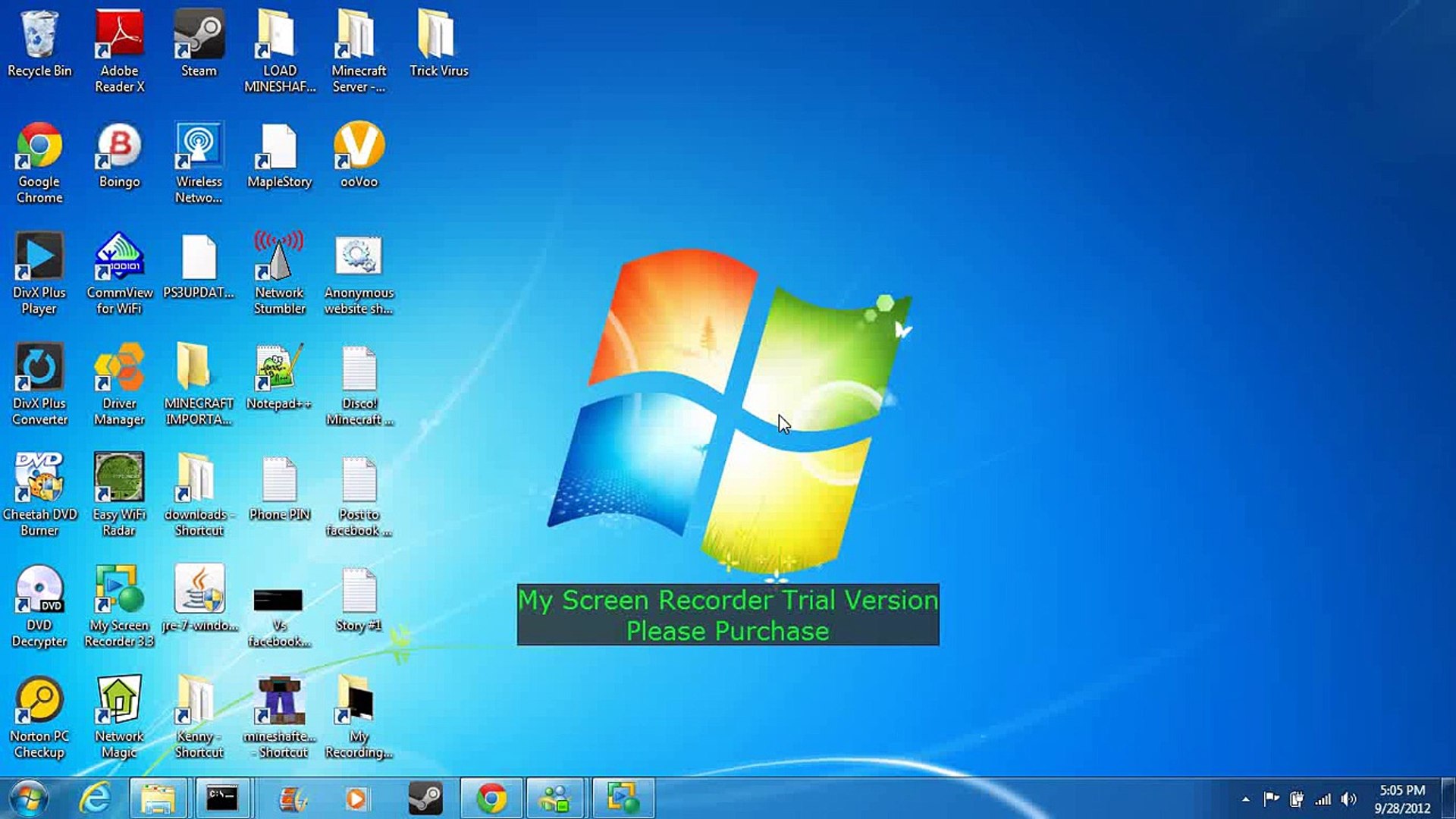Click the ooVoo desktop icon
This screenshot has width=1456, height=819.
(359, 154)
